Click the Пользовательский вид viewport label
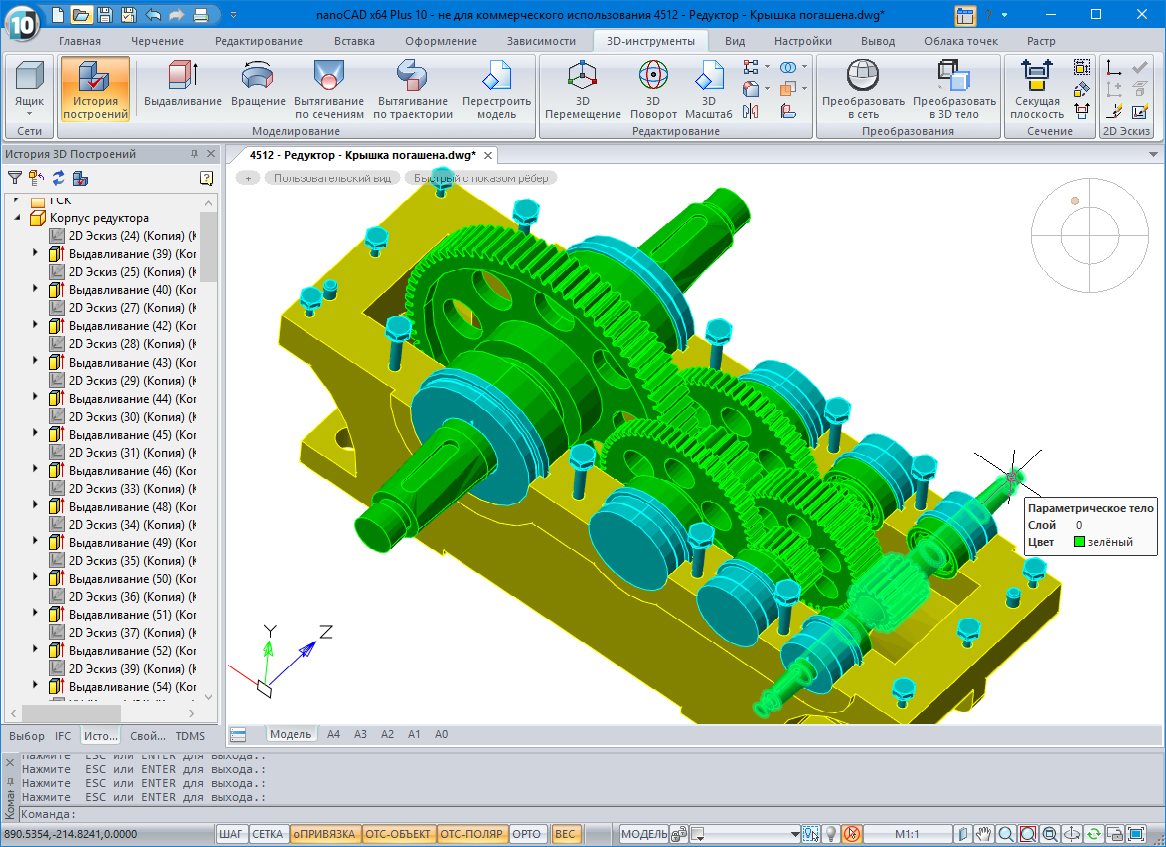Viewport: 1166px width, 847px height. click(x=330, y=178)
